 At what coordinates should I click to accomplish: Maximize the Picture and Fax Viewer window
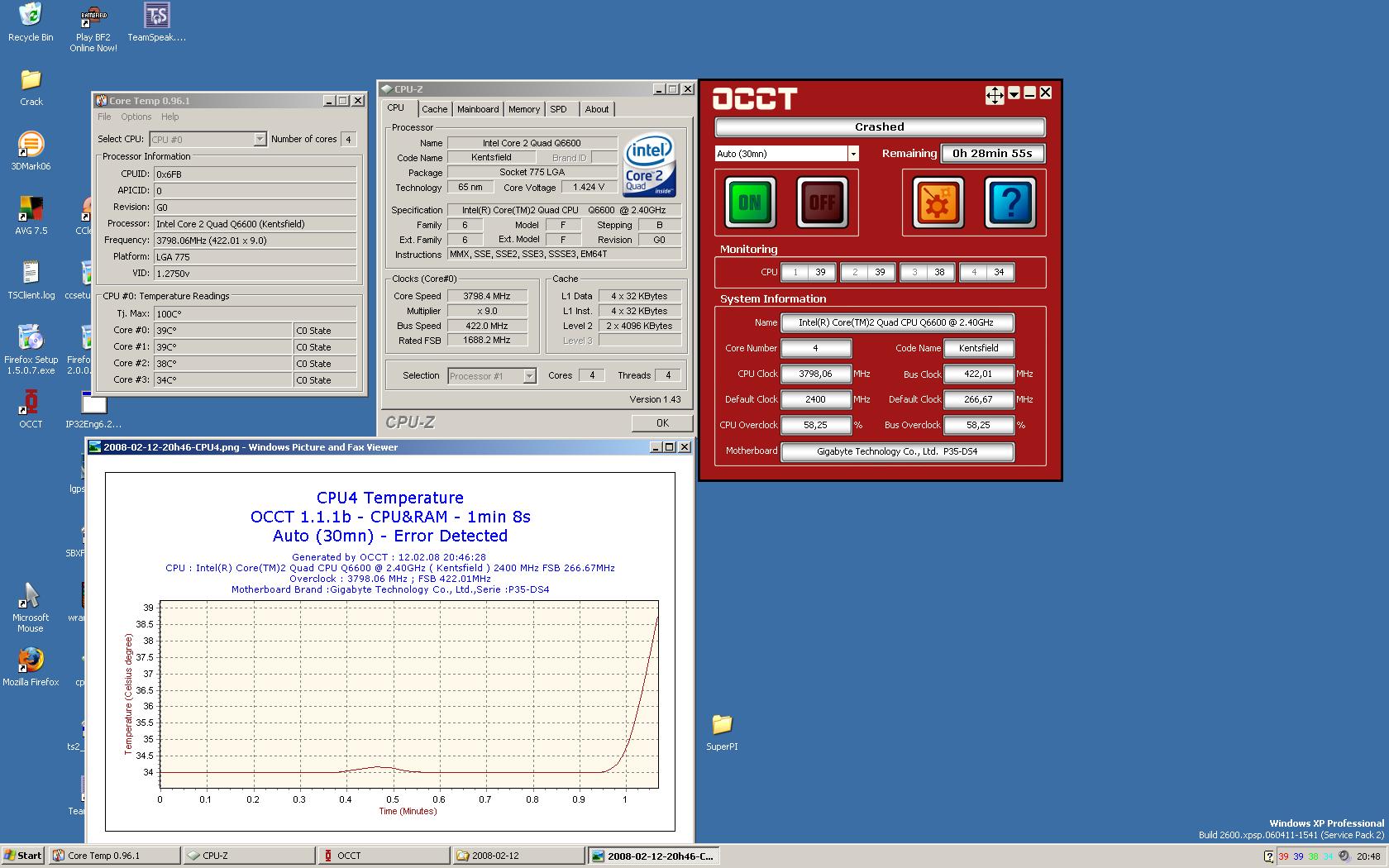coord(669,447)
